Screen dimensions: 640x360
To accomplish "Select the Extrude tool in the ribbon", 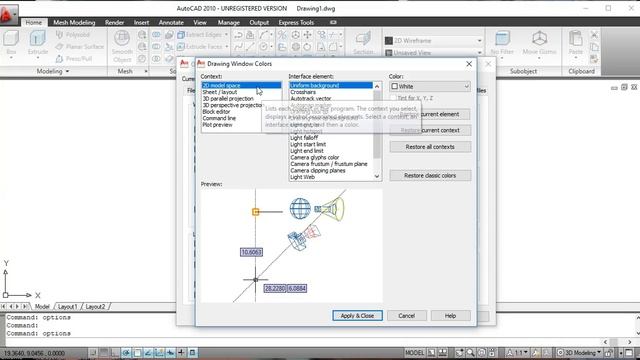I will coord(38,43).
